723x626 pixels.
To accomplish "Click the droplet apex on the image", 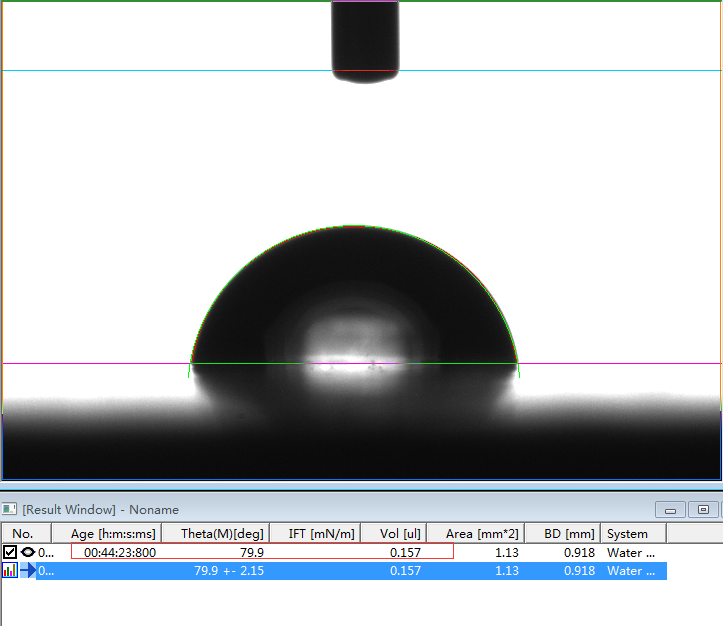I will point(355,227).
